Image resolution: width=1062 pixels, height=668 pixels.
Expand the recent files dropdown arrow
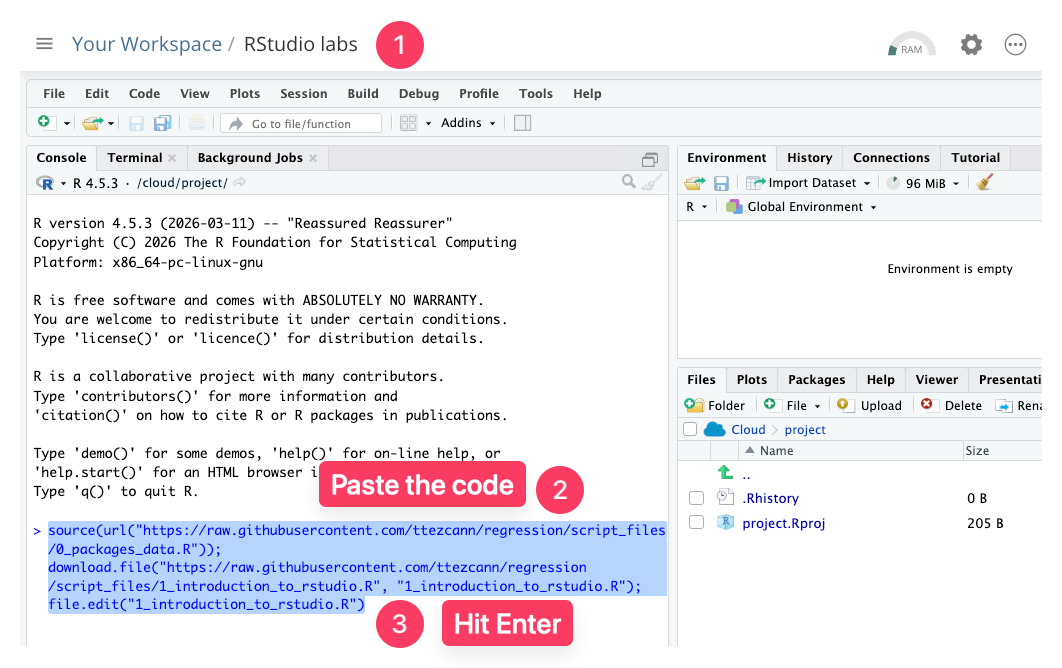[111, 123]
